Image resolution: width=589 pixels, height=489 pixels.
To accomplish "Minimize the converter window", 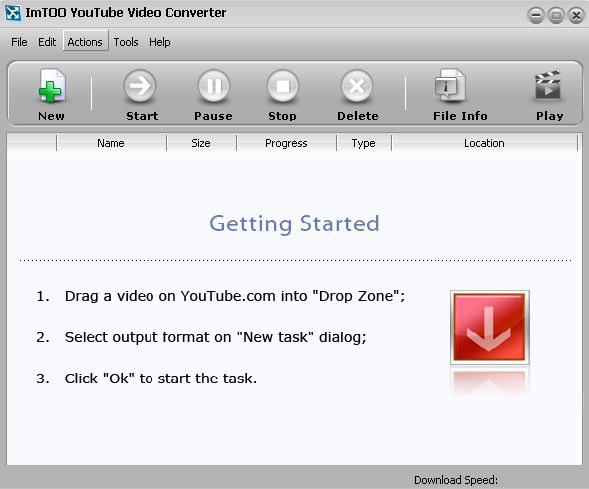I will [536, 16].
